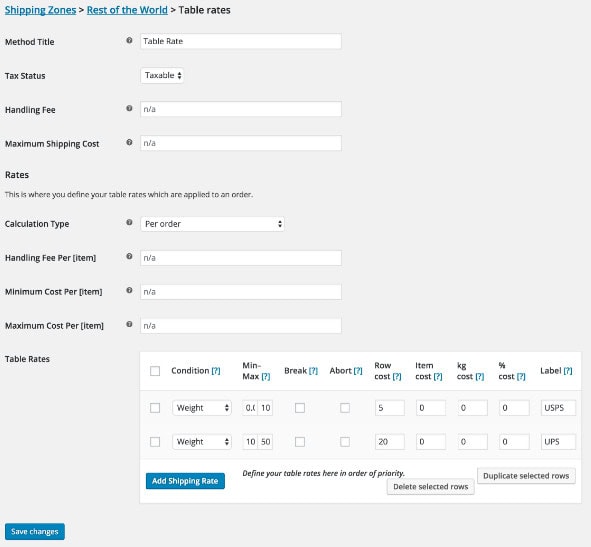Select the UPS rate row checkbox

[x=155, y=442]
